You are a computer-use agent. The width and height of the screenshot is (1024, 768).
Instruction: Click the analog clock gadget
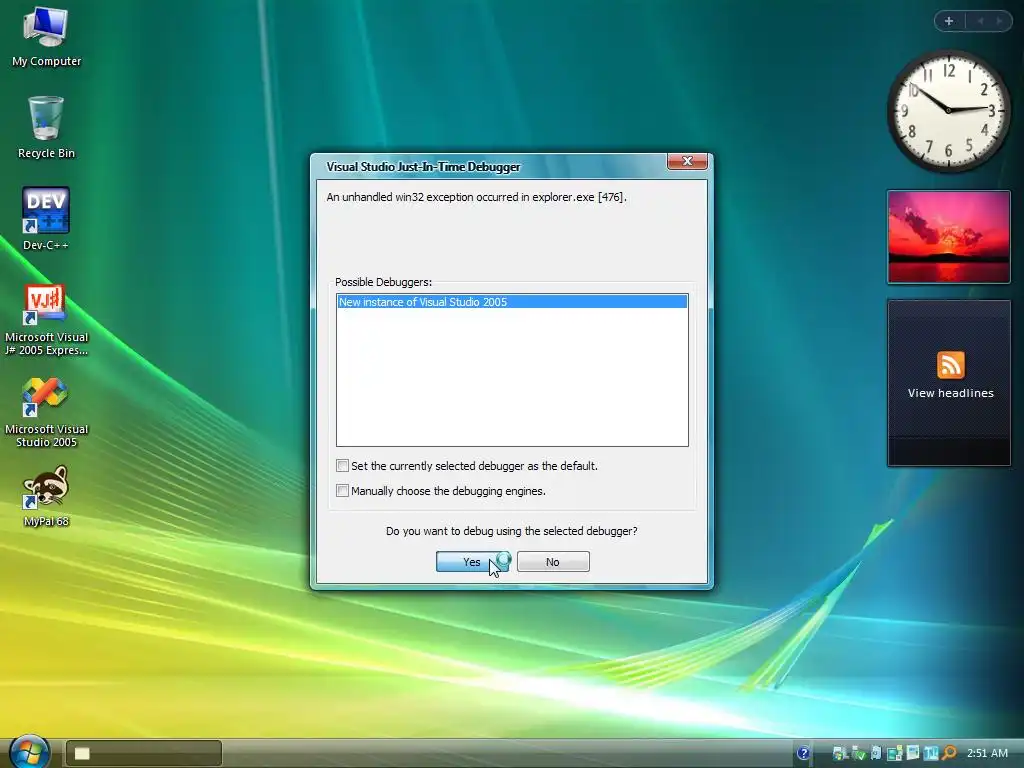coord(948,111)
